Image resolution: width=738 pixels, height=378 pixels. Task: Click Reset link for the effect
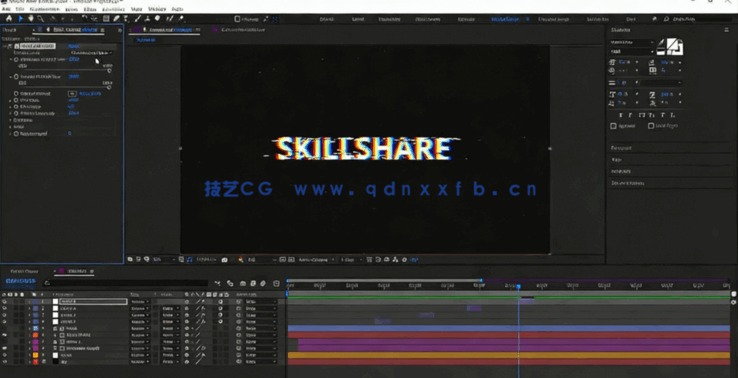coord(74,46)
